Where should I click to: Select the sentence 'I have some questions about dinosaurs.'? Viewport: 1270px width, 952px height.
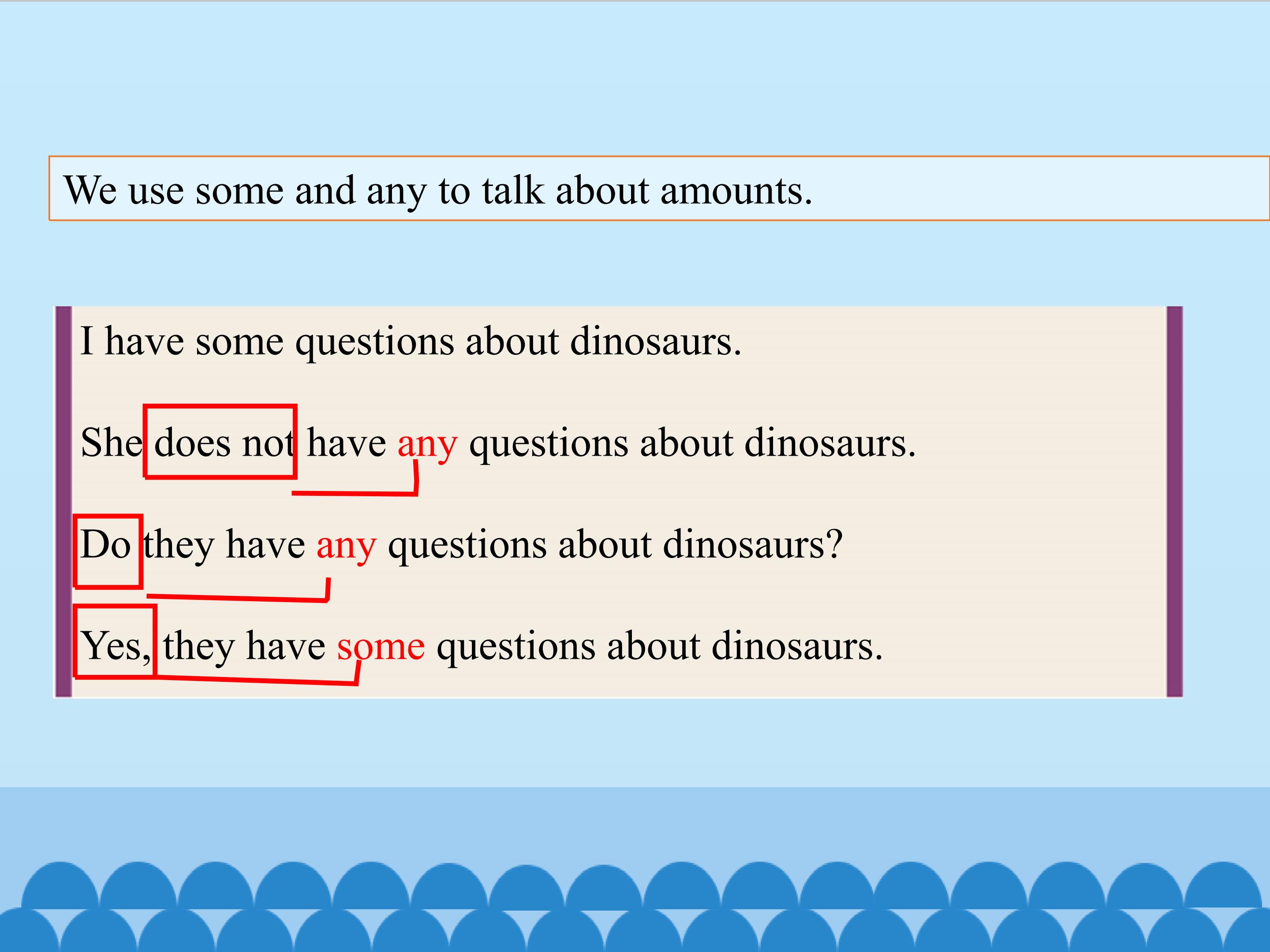click(x=411, y=342)
